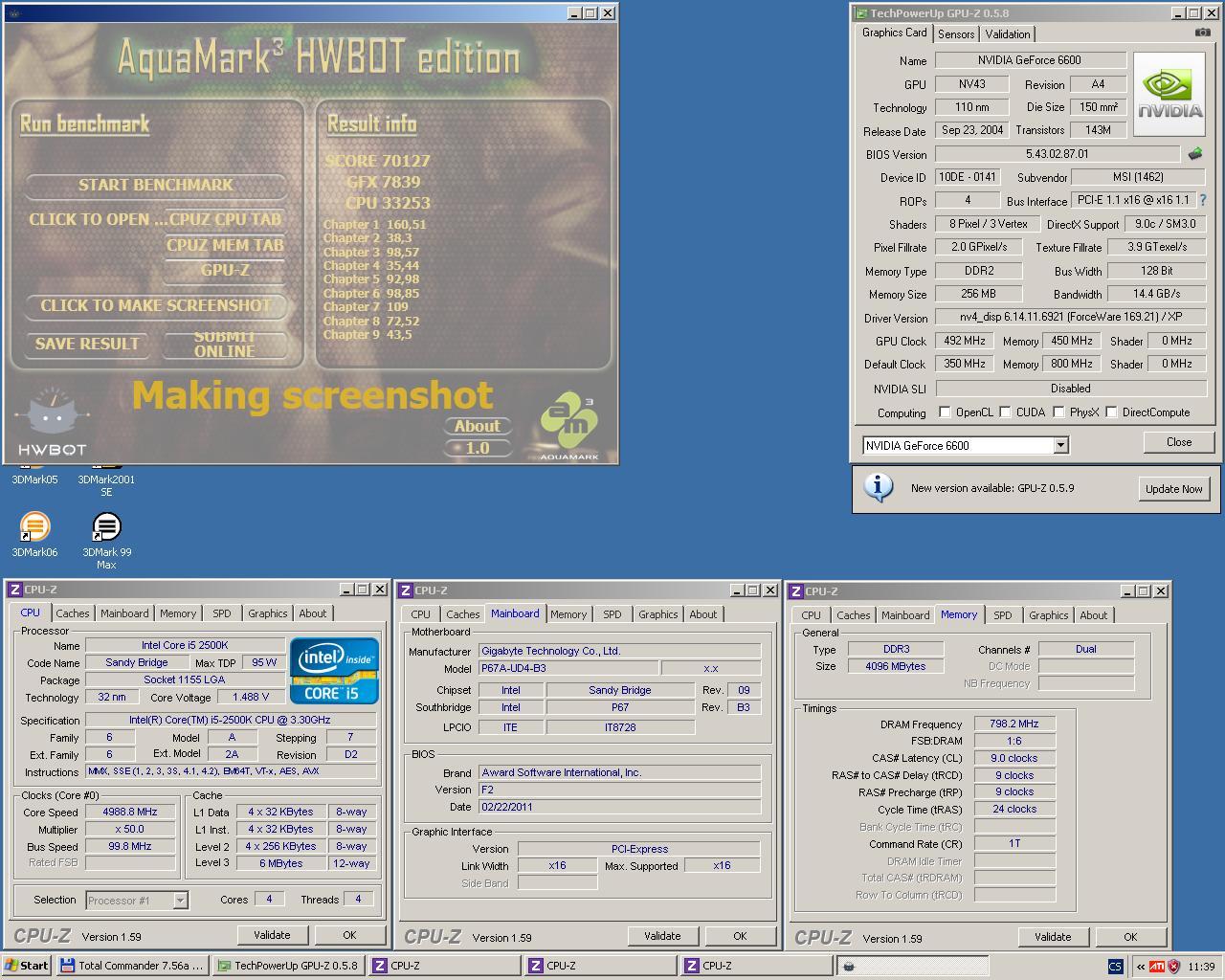This screenshot has width=1225, height=980.
Task: Click the SCORE 70127 result text
Action: click(x=378, y=161)
